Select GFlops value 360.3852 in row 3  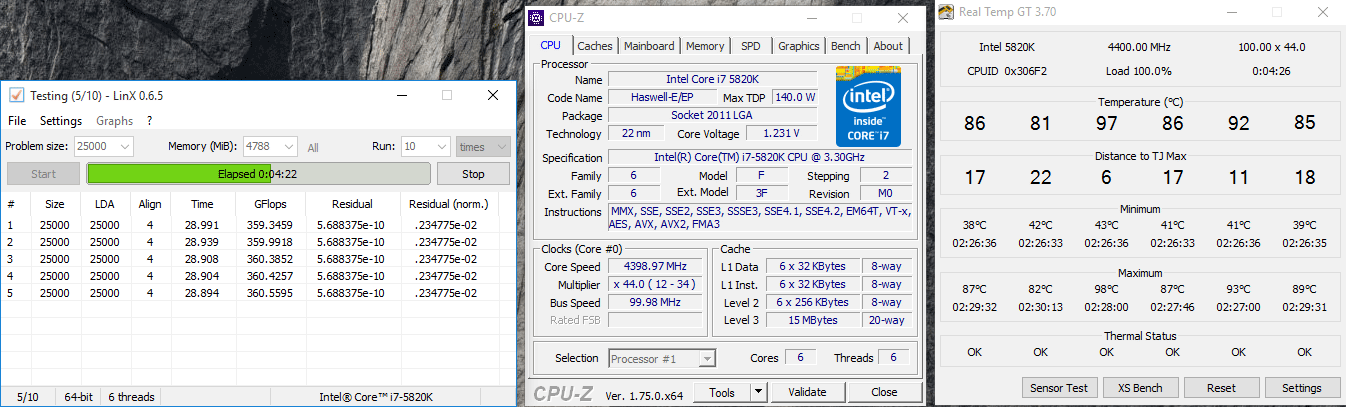coord(269,259)
